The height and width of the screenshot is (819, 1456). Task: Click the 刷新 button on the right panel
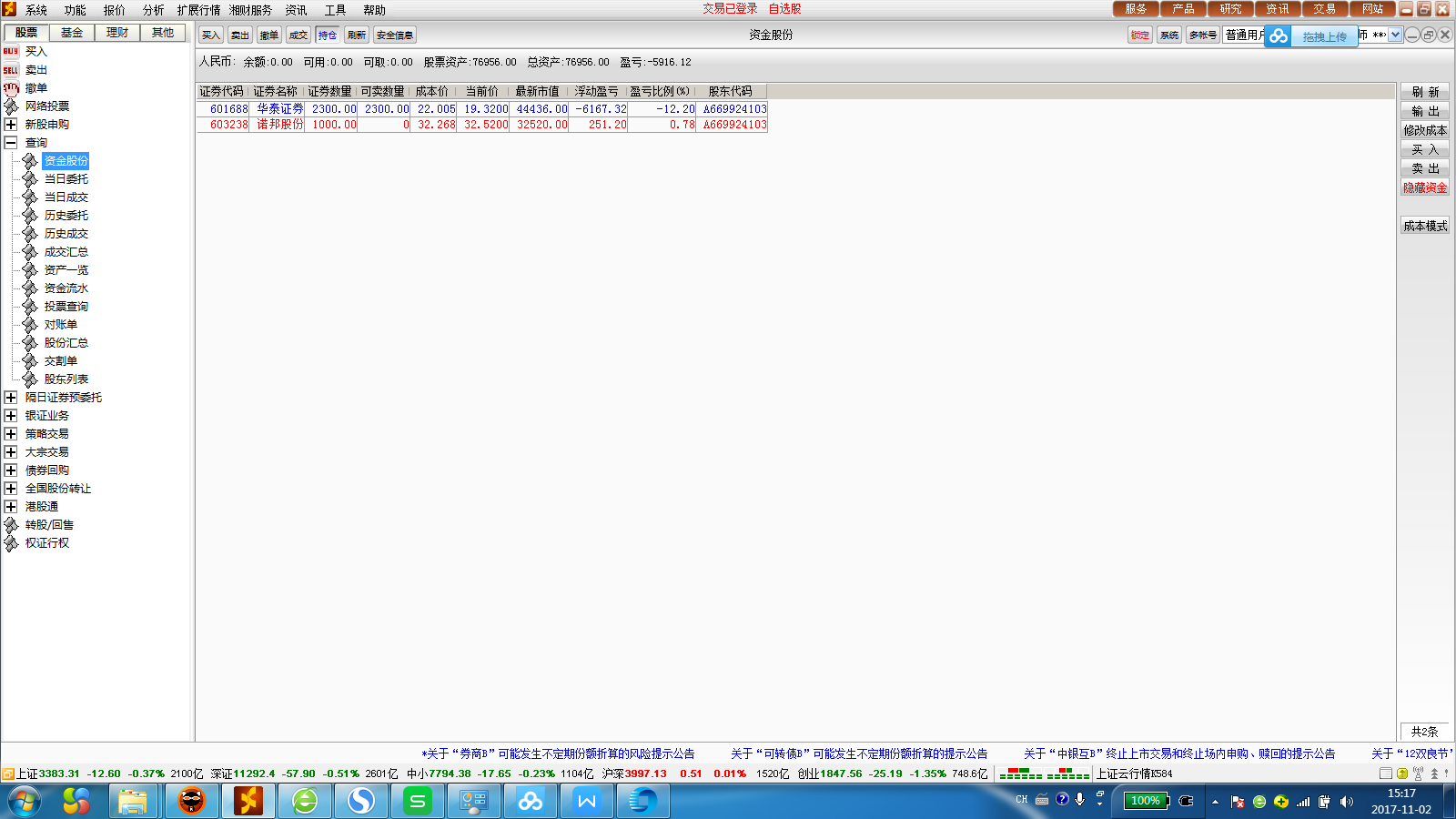click(x=1424, y=92)
